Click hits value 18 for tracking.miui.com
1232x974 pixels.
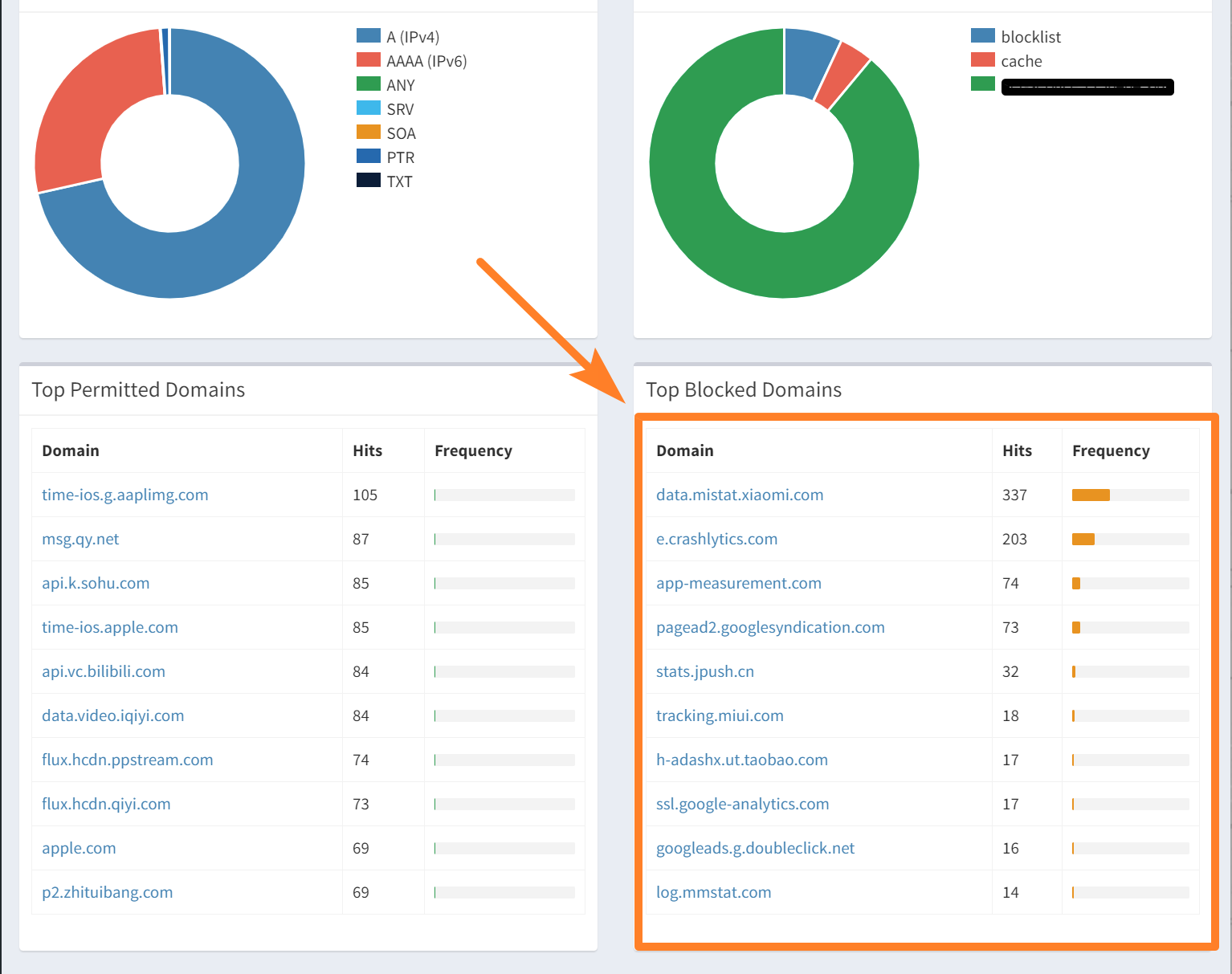[x=1010, y=715]
